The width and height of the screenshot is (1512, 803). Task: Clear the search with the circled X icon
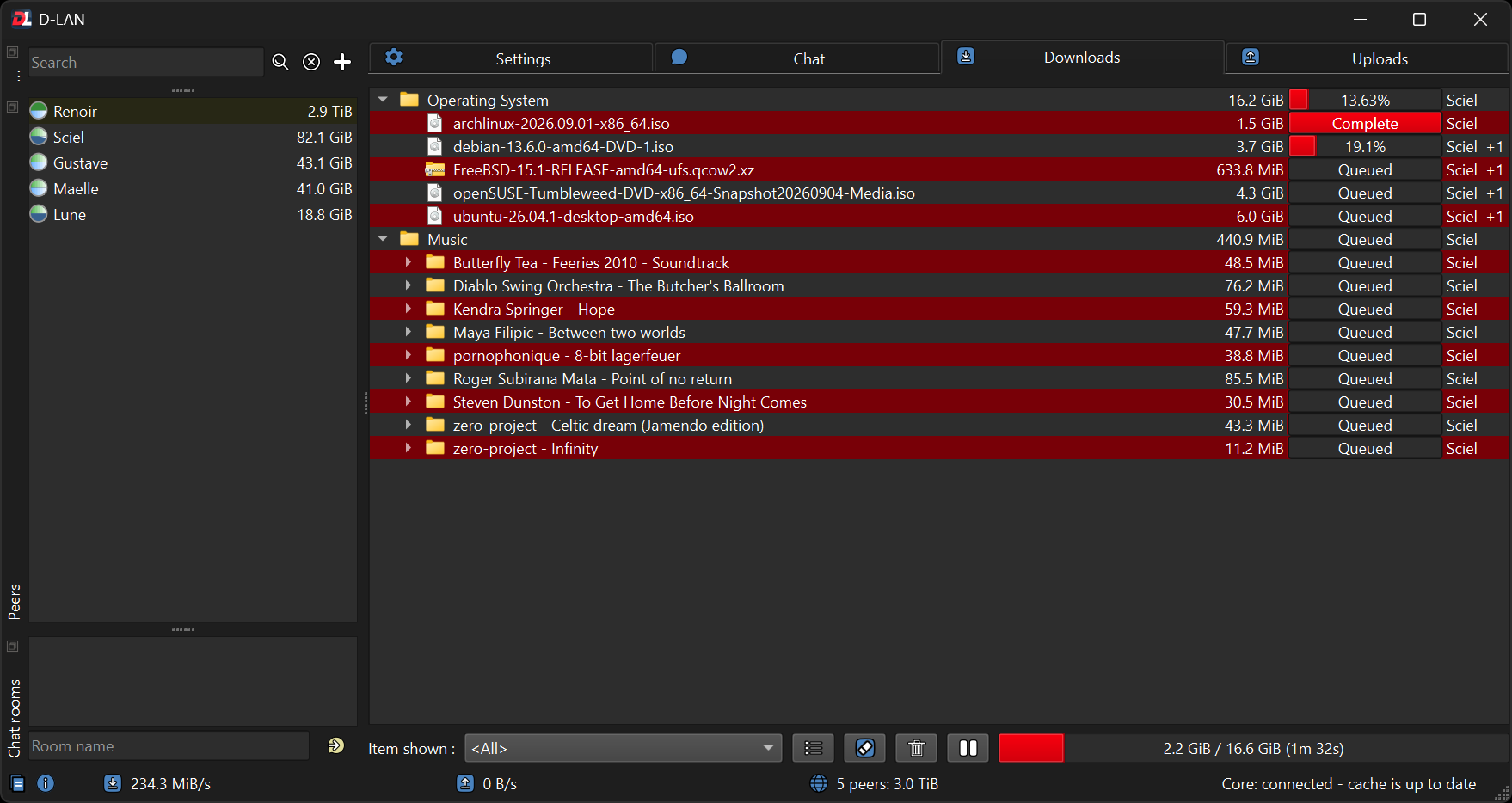click(x=311, y=62)
